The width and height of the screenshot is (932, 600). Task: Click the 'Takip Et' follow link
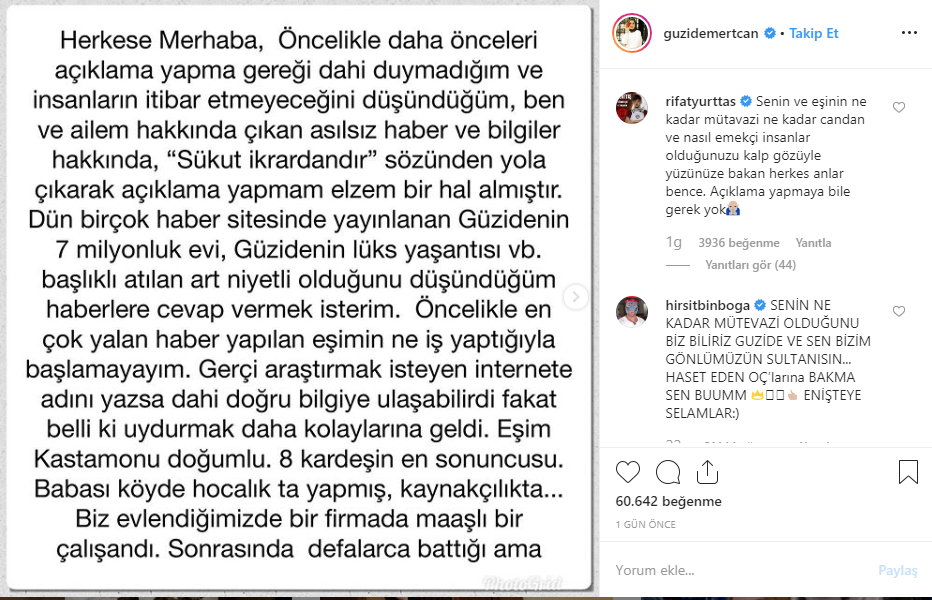(813, 32)
